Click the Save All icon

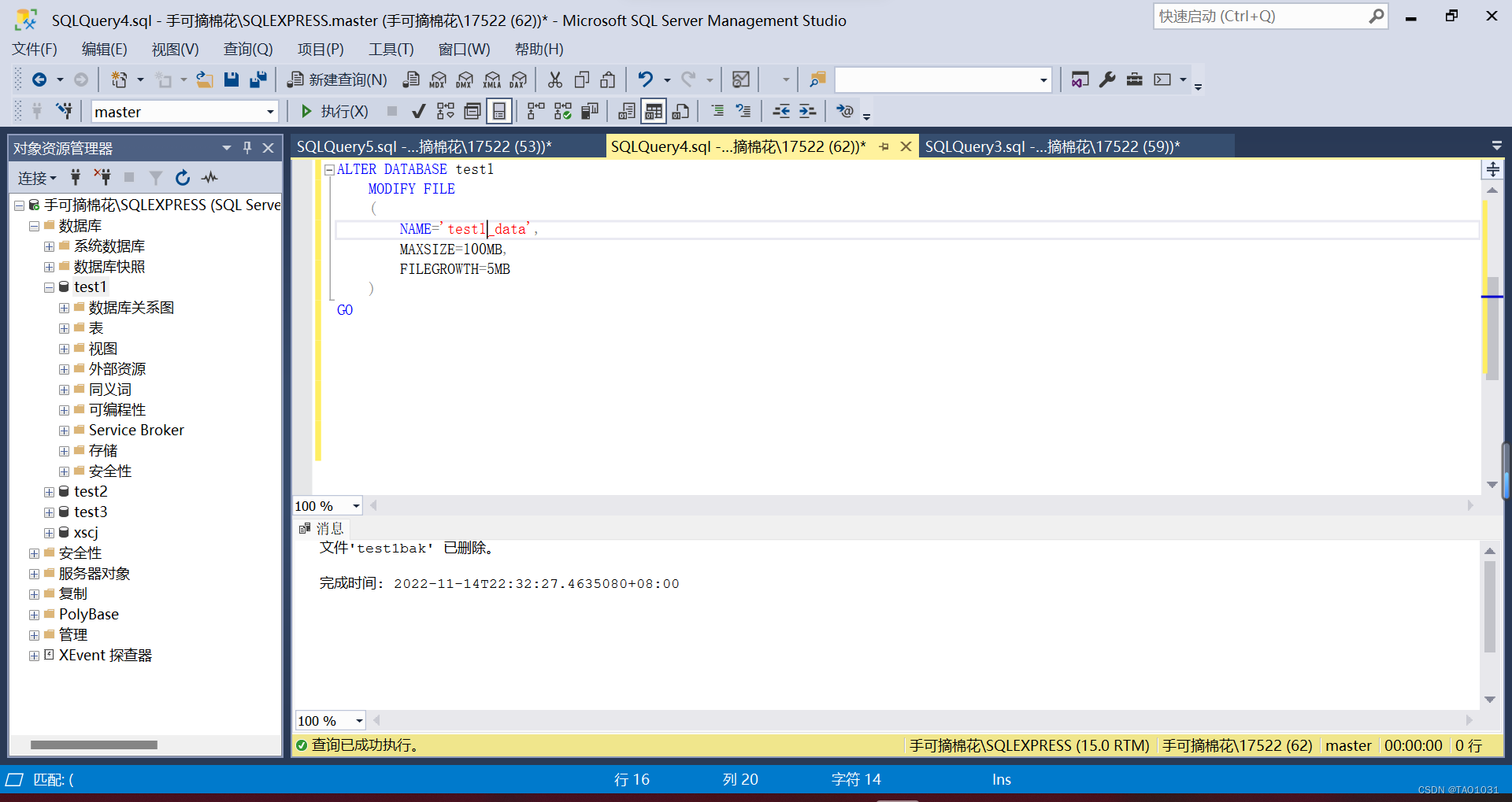[x=258, y=79]
